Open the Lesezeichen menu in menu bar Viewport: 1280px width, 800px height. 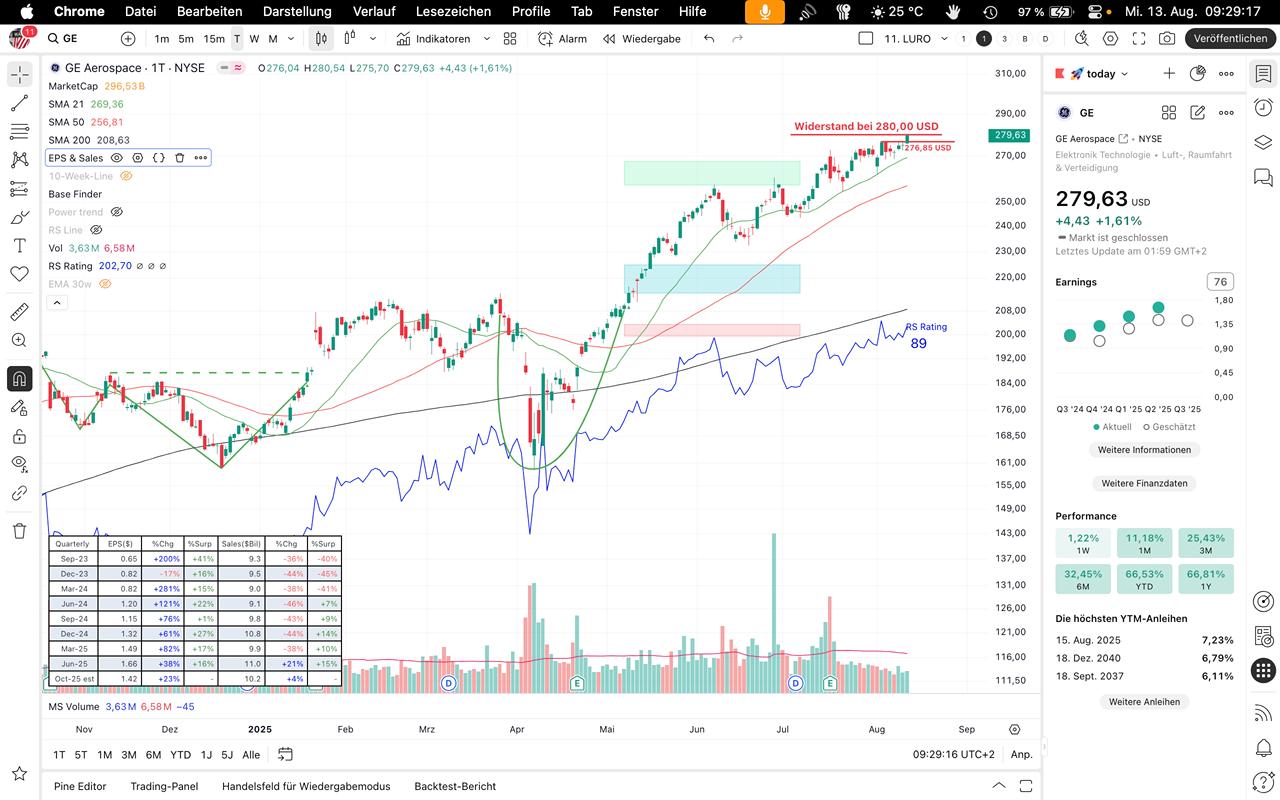pos(453,11)
